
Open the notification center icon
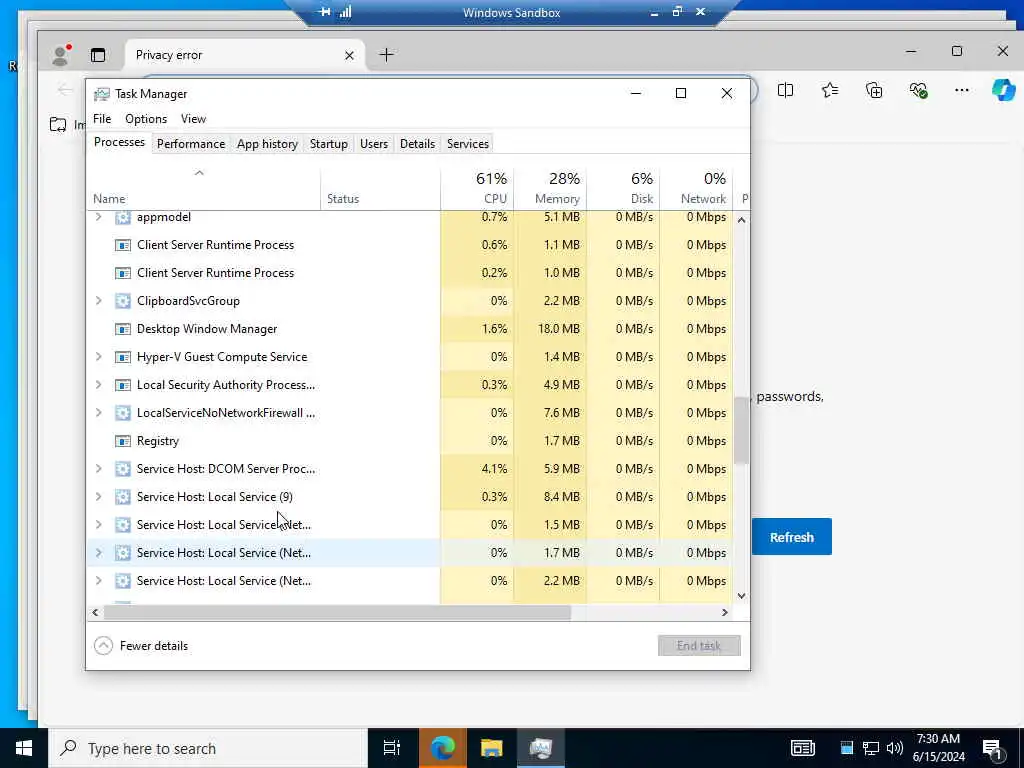point(992,749)
